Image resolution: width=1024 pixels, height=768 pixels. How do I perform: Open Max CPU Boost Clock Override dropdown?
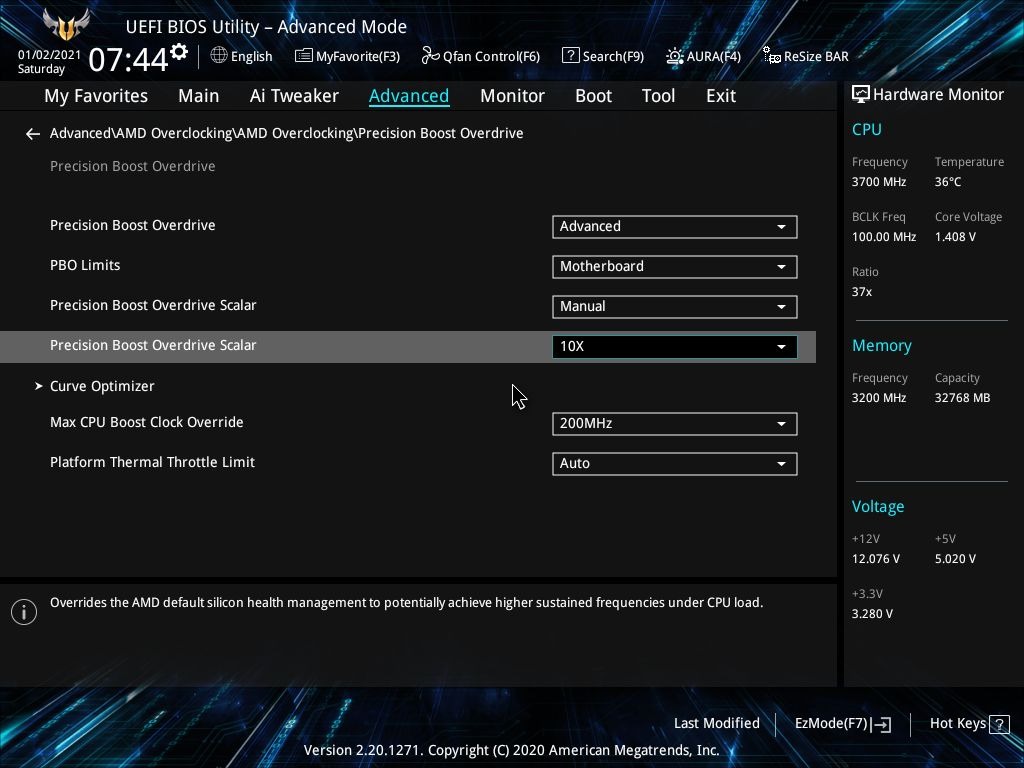click(675, 424)
